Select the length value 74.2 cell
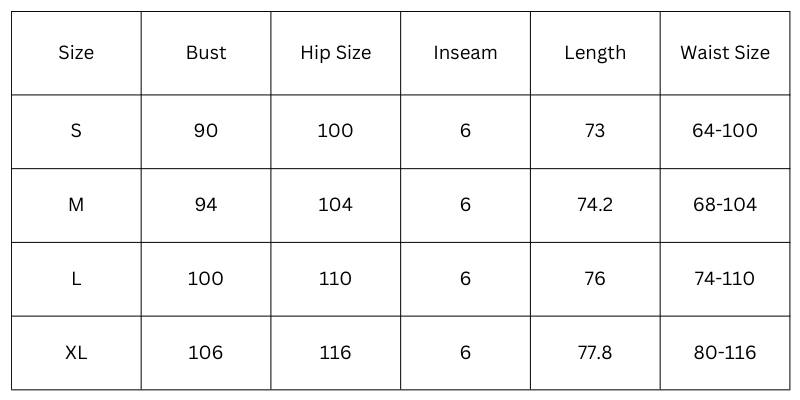The height and width of the screenshot is (400, 800). pyautogui.click(x=595, y=205)
